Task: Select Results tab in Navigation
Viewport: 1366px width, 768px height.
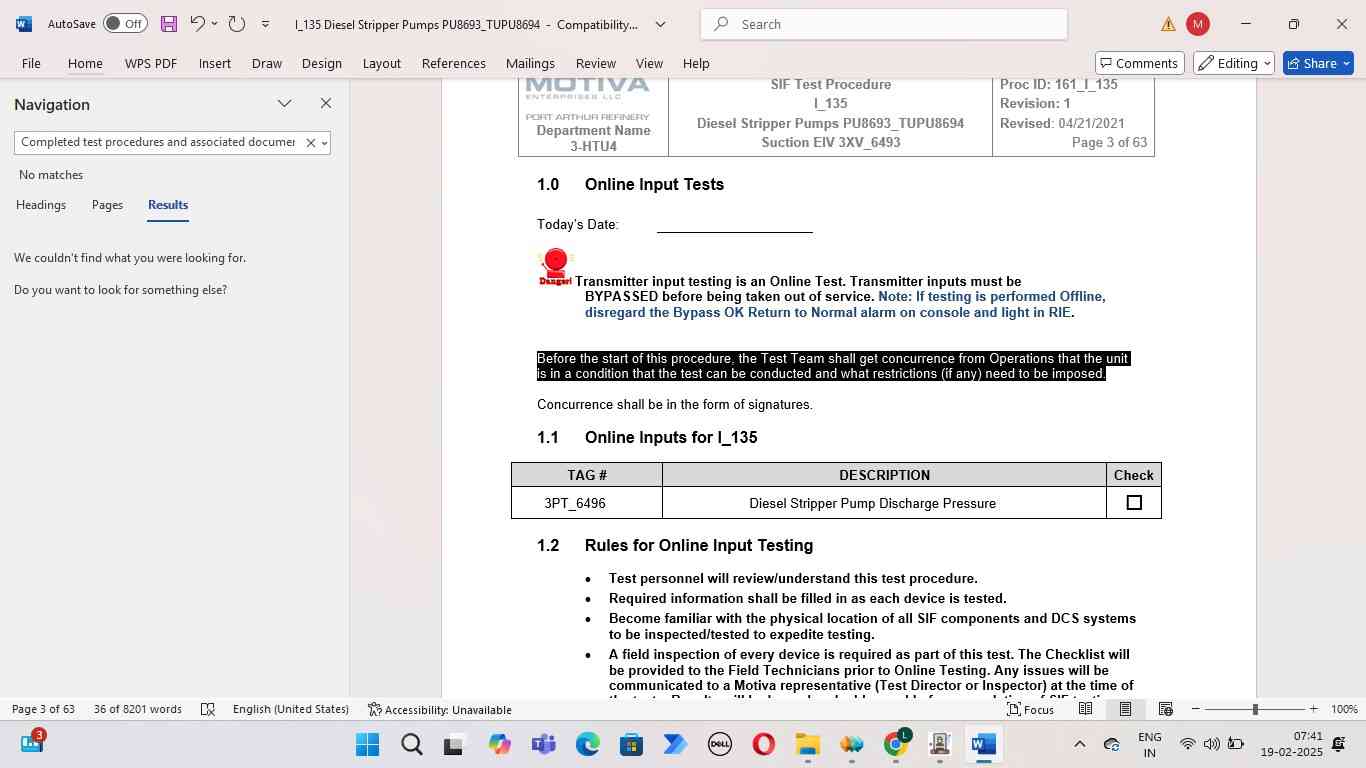Action: [x=168, y=205]
